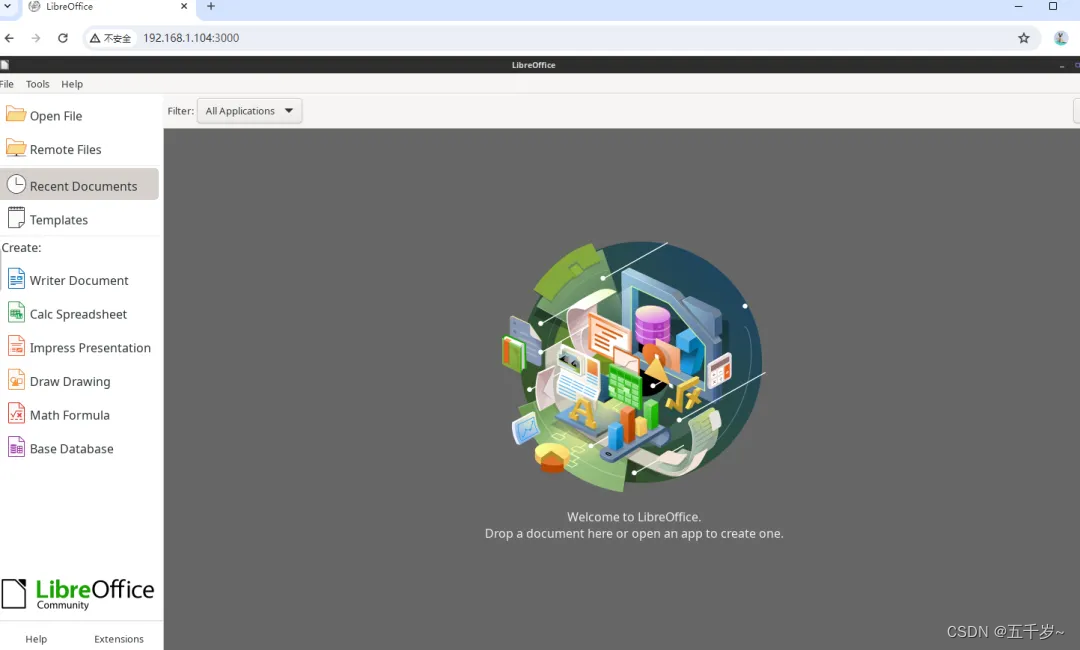The image size is (1080, 650).
Task: Click the LibreOffice Community logo
Action: (x=78, y=594)
